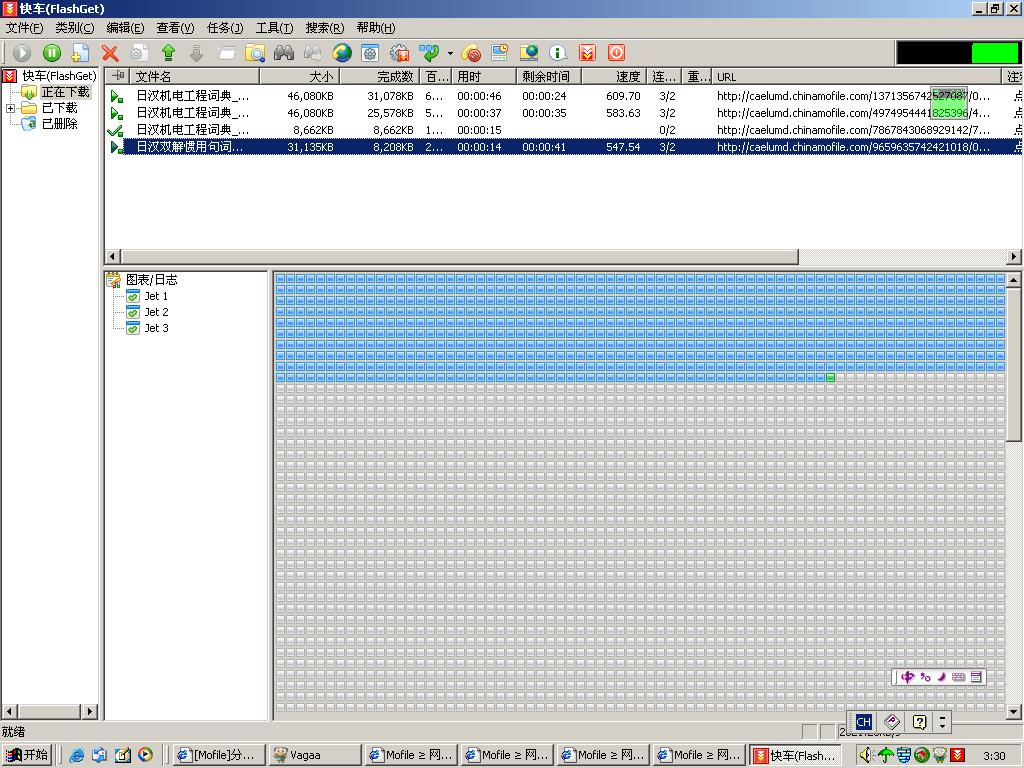Click the CH language bar indicator
Image resolution: width=1024 pixels, height=768 pixels.
863,722
